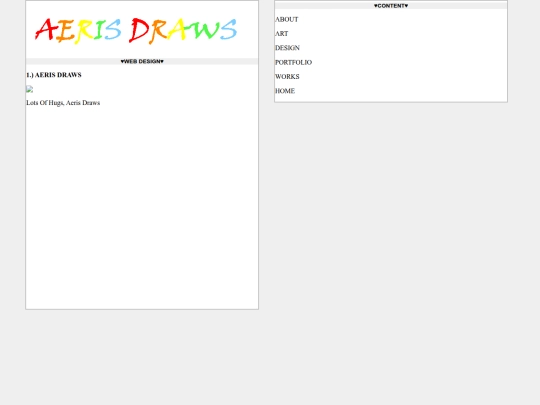Click the broken image under Aeris Draws heading
540x405 pixels.
click(30, 89)
